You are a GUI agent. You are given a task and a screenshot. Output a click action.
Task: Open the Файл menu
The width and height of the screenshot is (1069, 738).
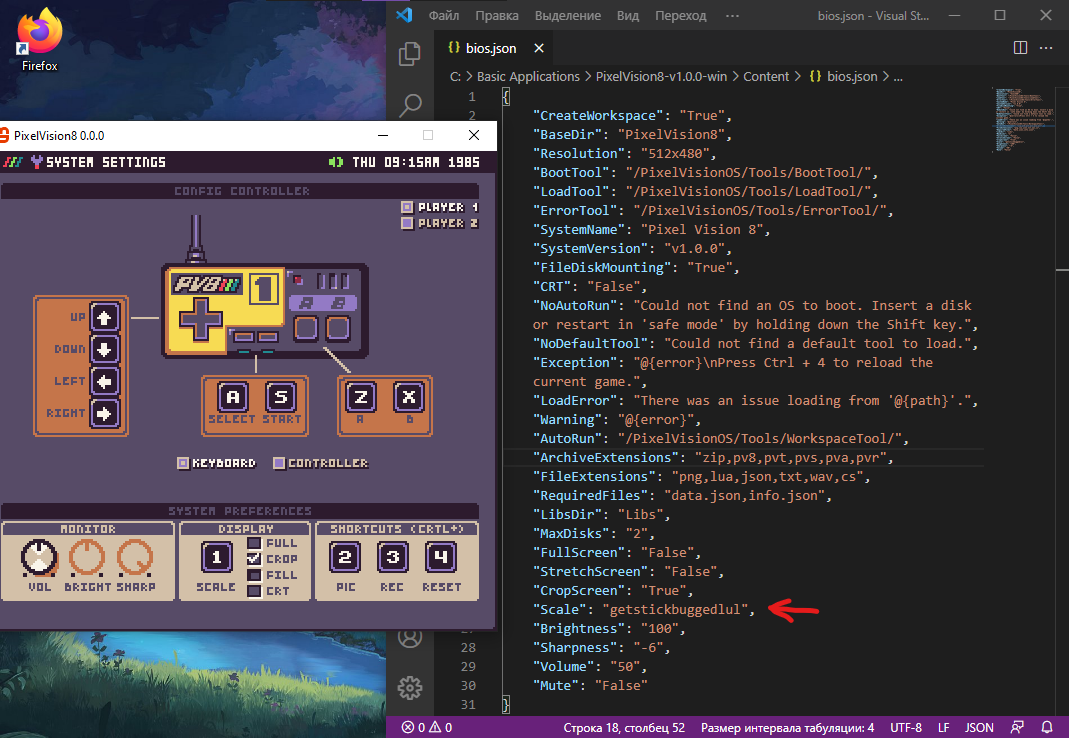click(444, 15)
